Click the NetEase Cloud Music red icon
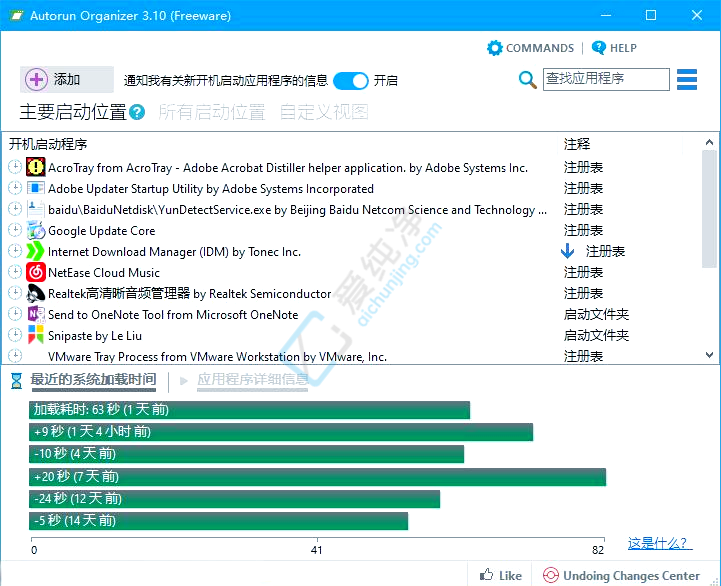 [35, 272]
